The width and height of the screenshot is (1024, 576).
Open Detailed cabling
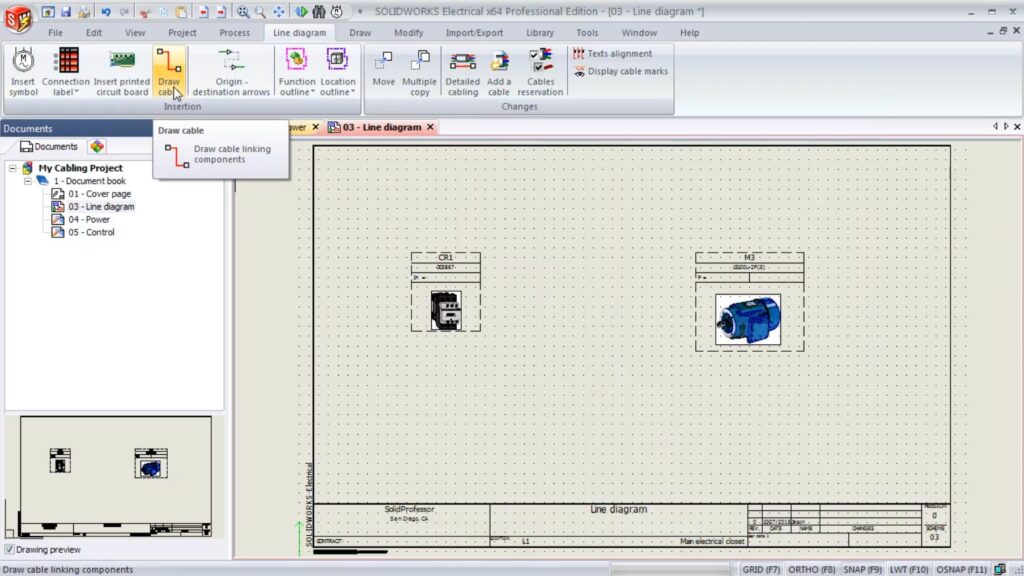point(462,72)
